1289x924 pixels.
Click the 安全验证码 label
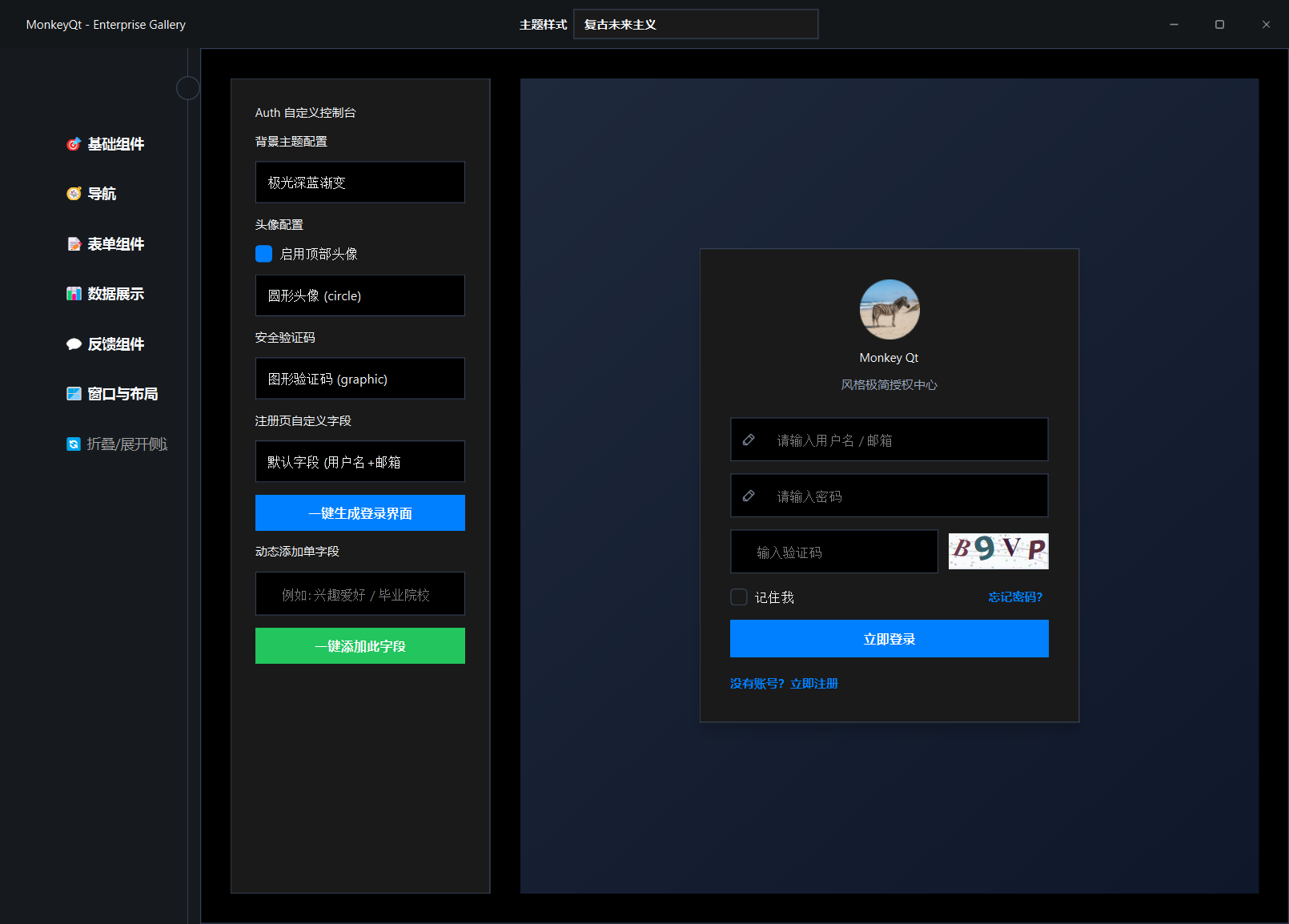tap(285, 338)
